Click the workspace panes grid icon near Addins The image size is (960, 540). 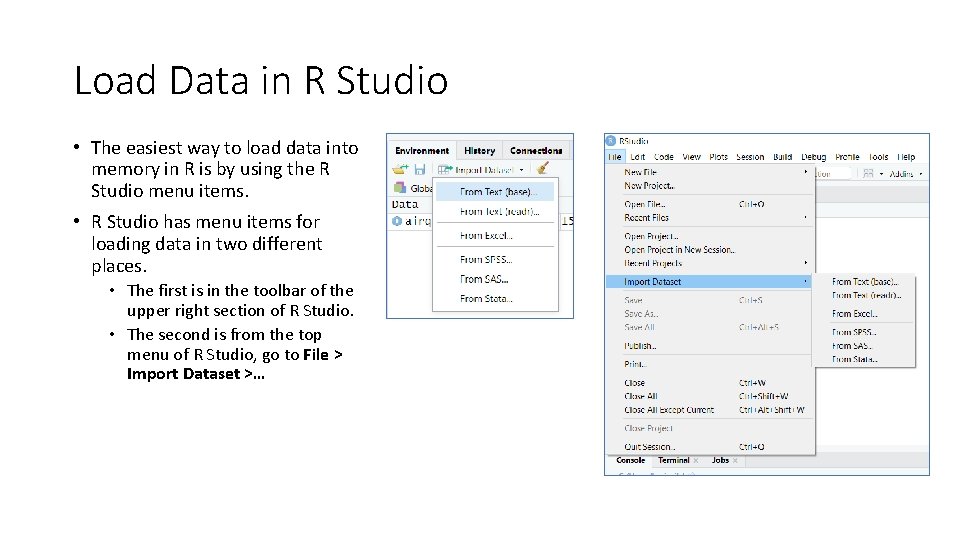pyautogui.click(x=868, y=174)
